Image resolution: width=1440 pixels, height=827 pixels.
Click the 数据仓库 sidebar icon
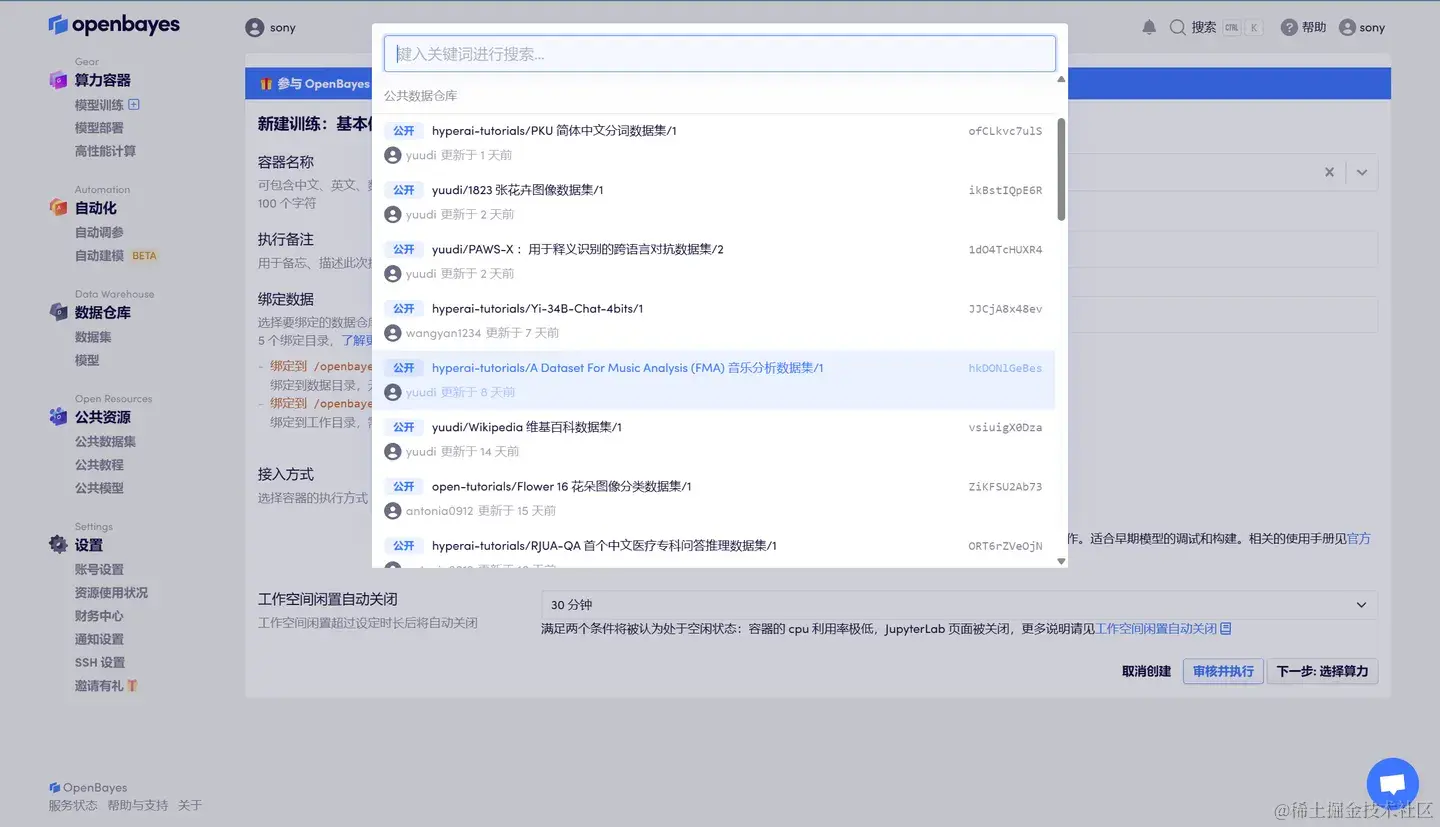coord(58,312)
